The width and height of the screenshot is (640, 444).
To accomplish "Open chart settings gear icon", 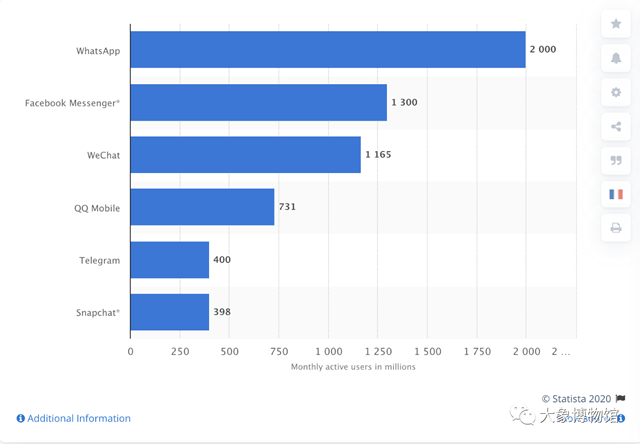I will (616, 92).
